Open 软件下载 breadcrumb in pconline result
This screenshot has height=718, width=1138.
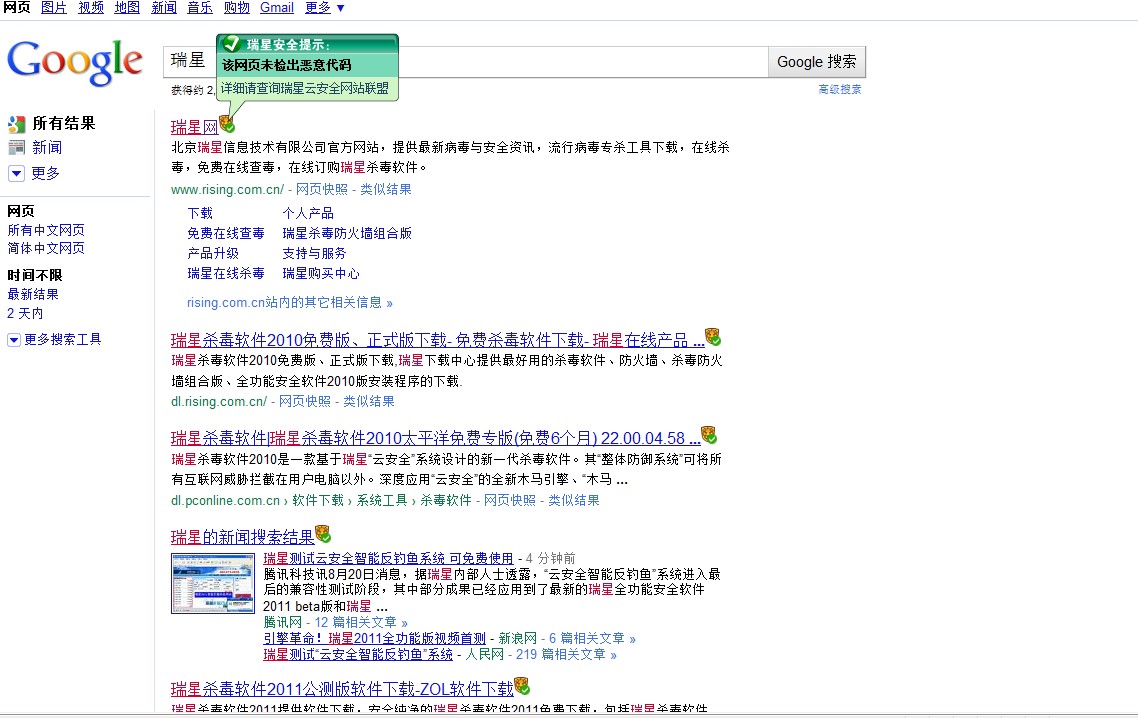[318, 500]
